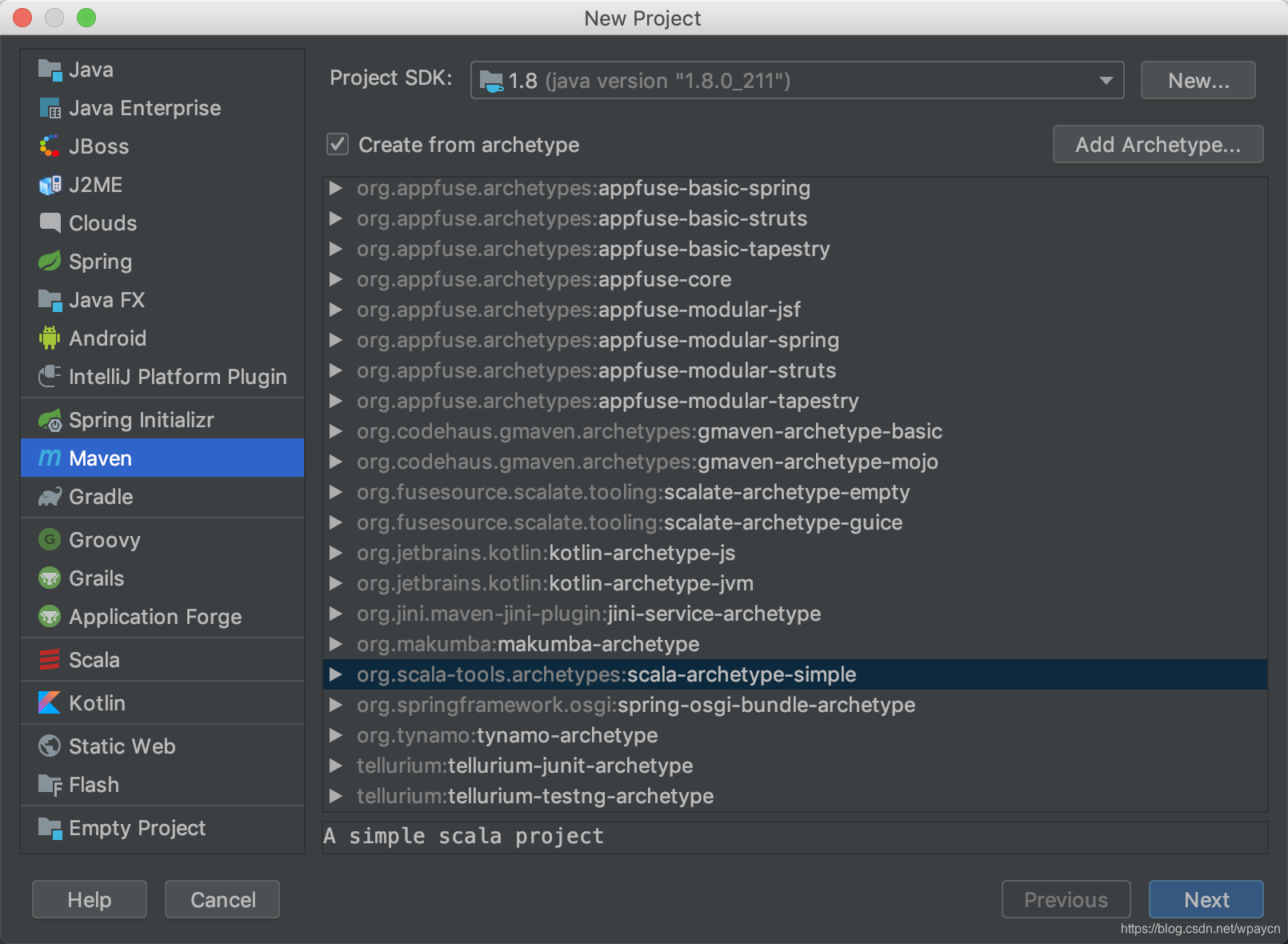Select the Java folder icon in sidebar
Viewport: 1288px width, 944px height.
coord(50,70)
